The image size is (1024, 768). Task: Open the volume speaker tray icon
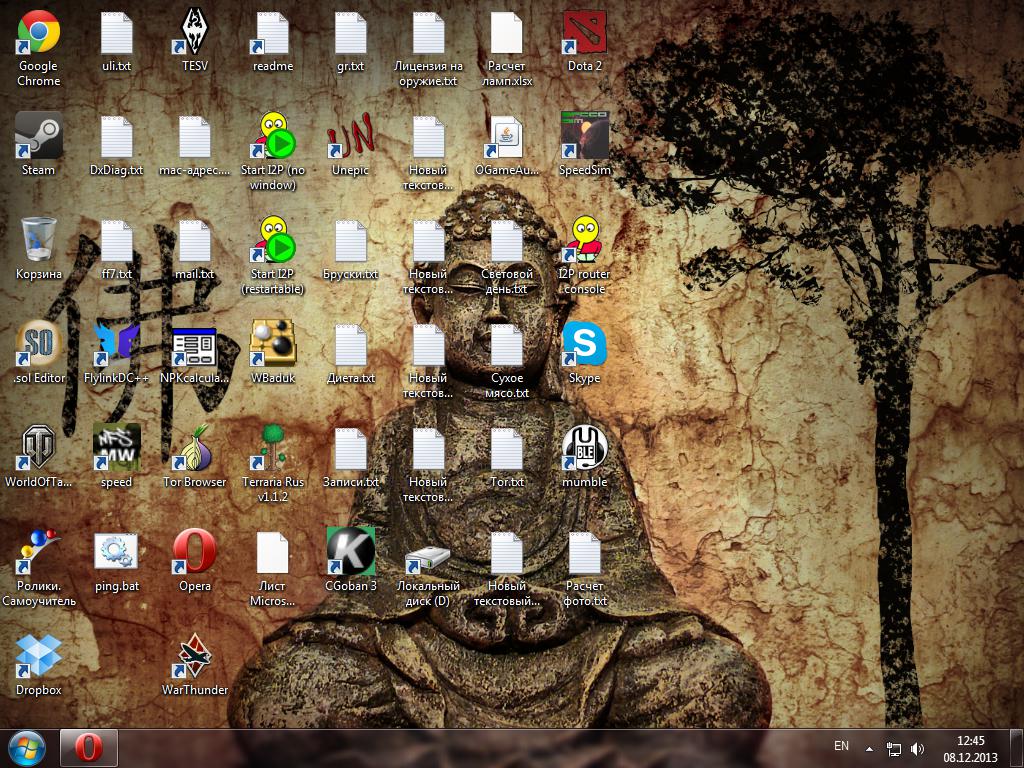tap(917, 749)
